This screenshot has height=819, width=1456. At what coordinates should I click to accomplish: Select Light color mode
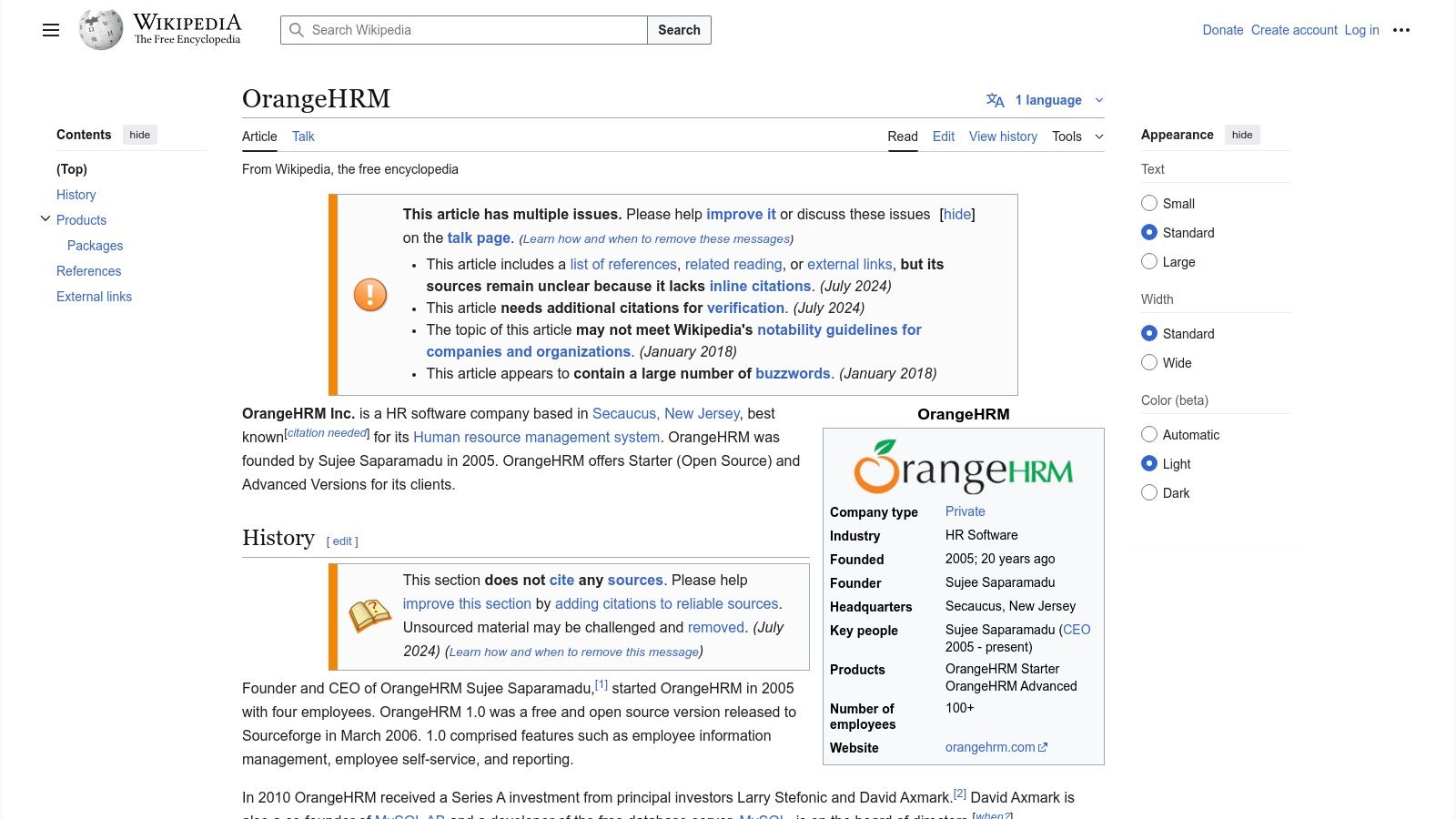[1149, 463]
